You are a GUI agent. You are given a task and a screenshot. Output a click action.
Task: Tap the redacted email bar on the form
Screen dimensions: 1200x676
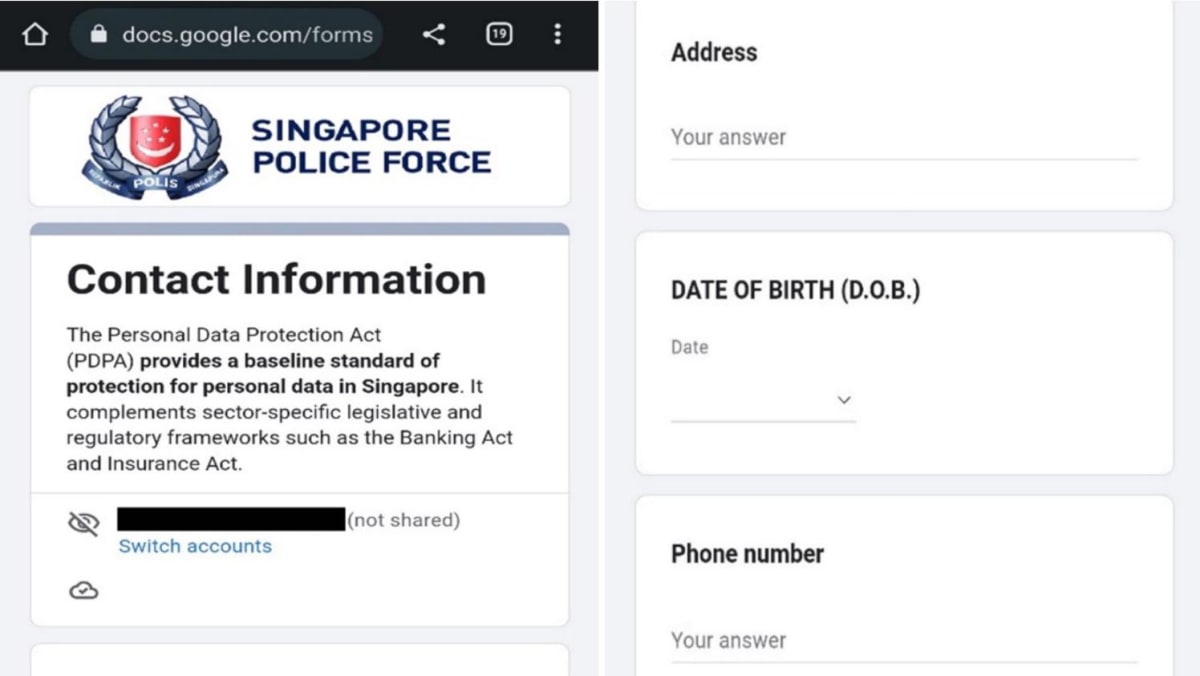point(229,520)
